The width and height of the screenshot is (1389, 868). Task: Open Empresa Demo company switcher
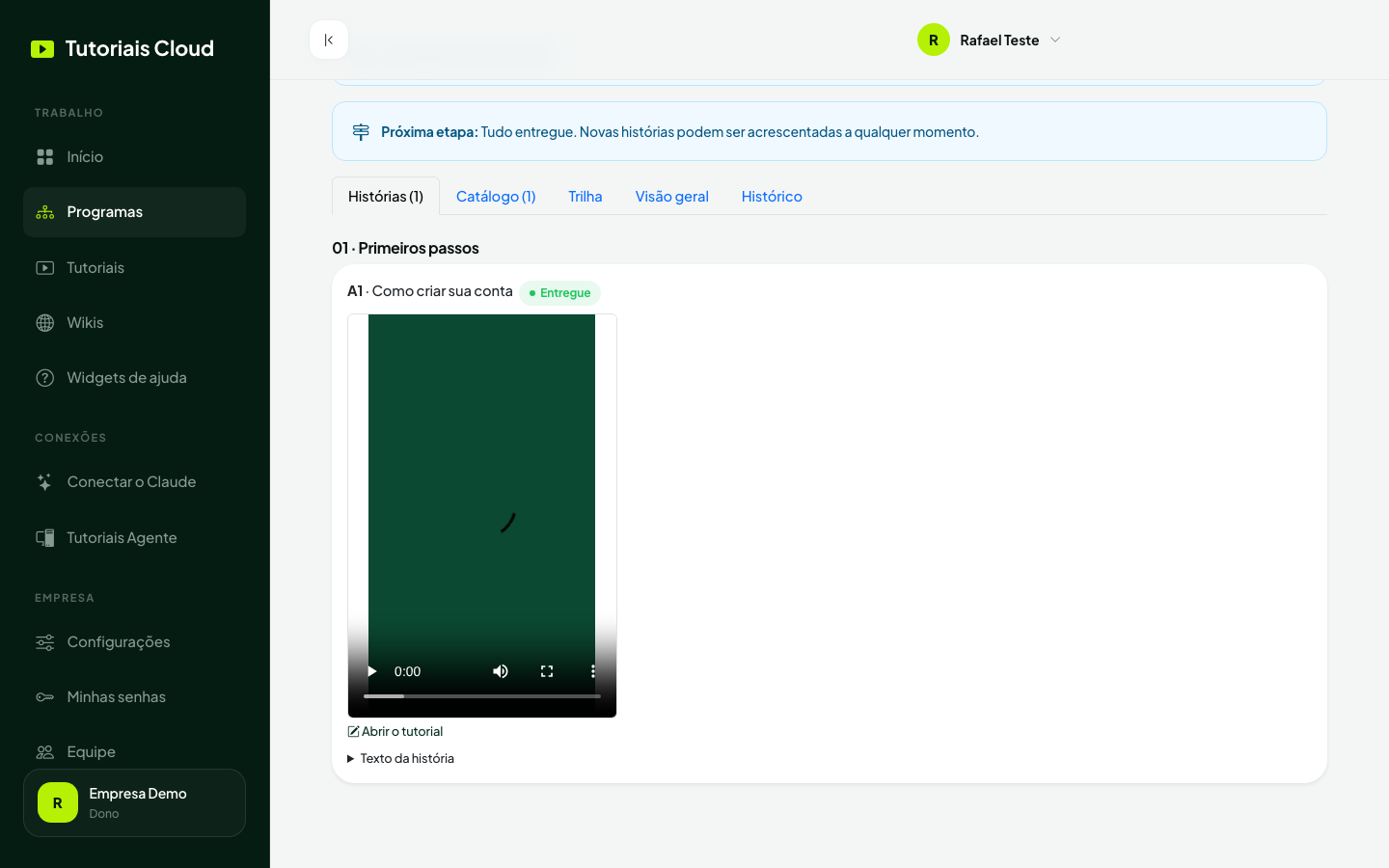134,802
